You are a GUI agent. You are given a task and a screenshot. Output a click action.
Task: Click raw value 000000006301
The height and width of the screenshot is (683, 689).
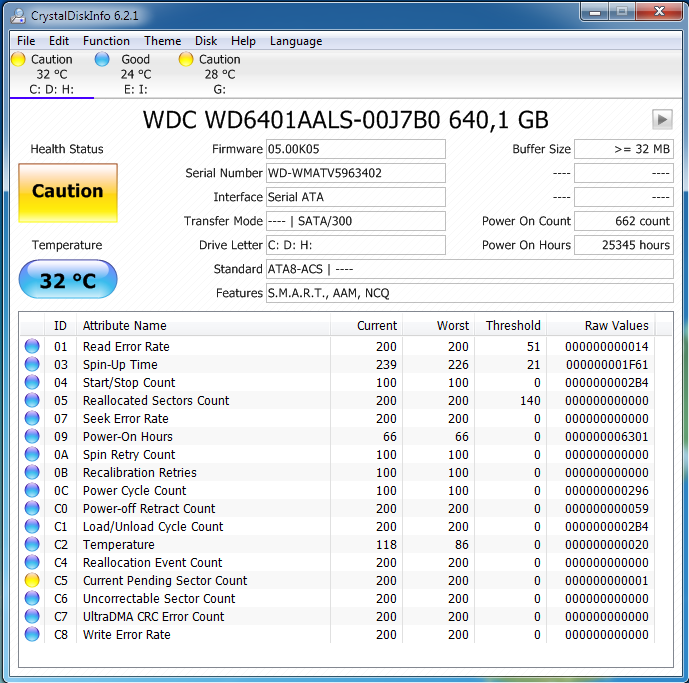(607, 437)
